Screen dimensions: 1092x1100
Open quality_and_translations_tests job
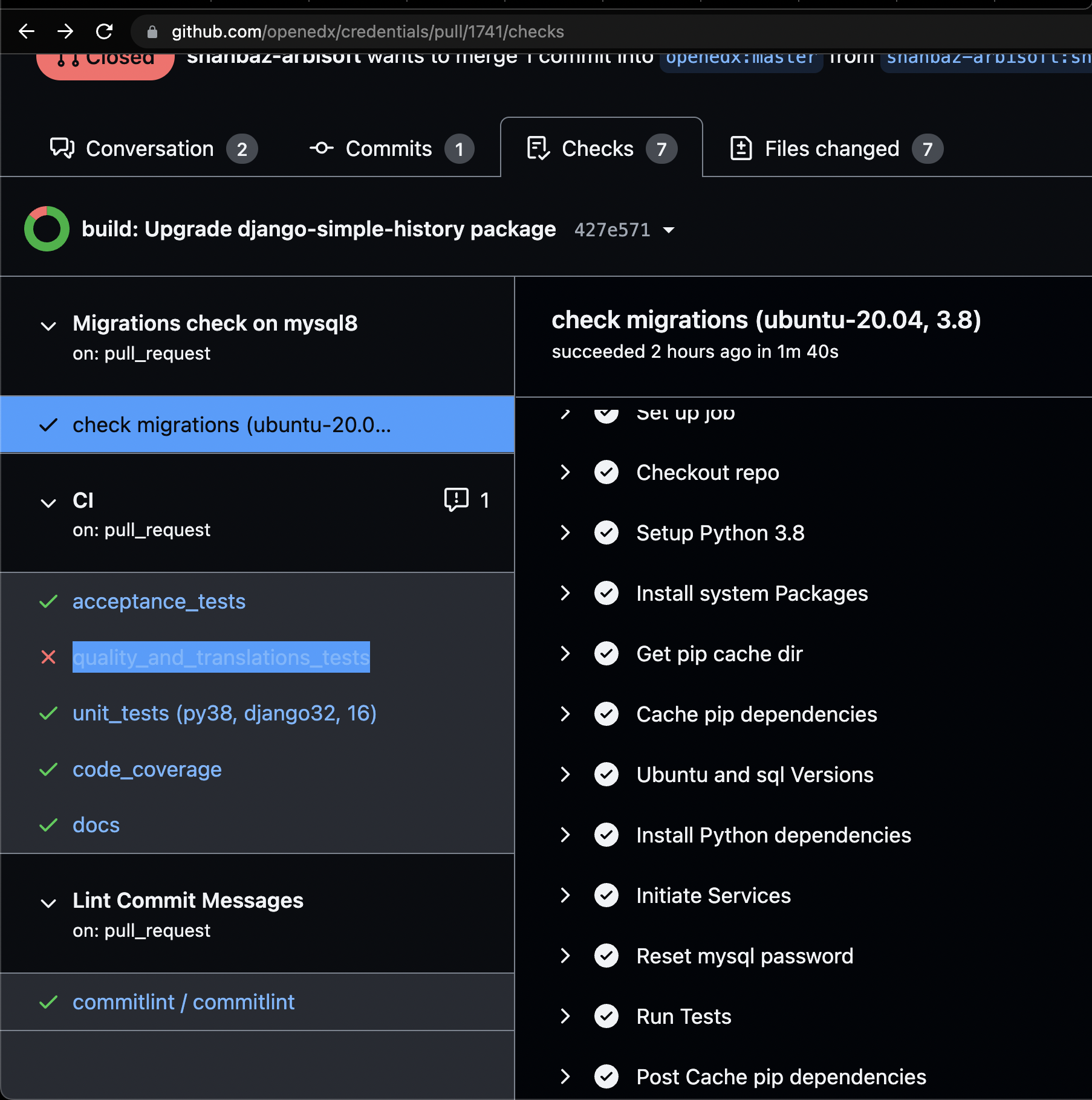(221, 657)
